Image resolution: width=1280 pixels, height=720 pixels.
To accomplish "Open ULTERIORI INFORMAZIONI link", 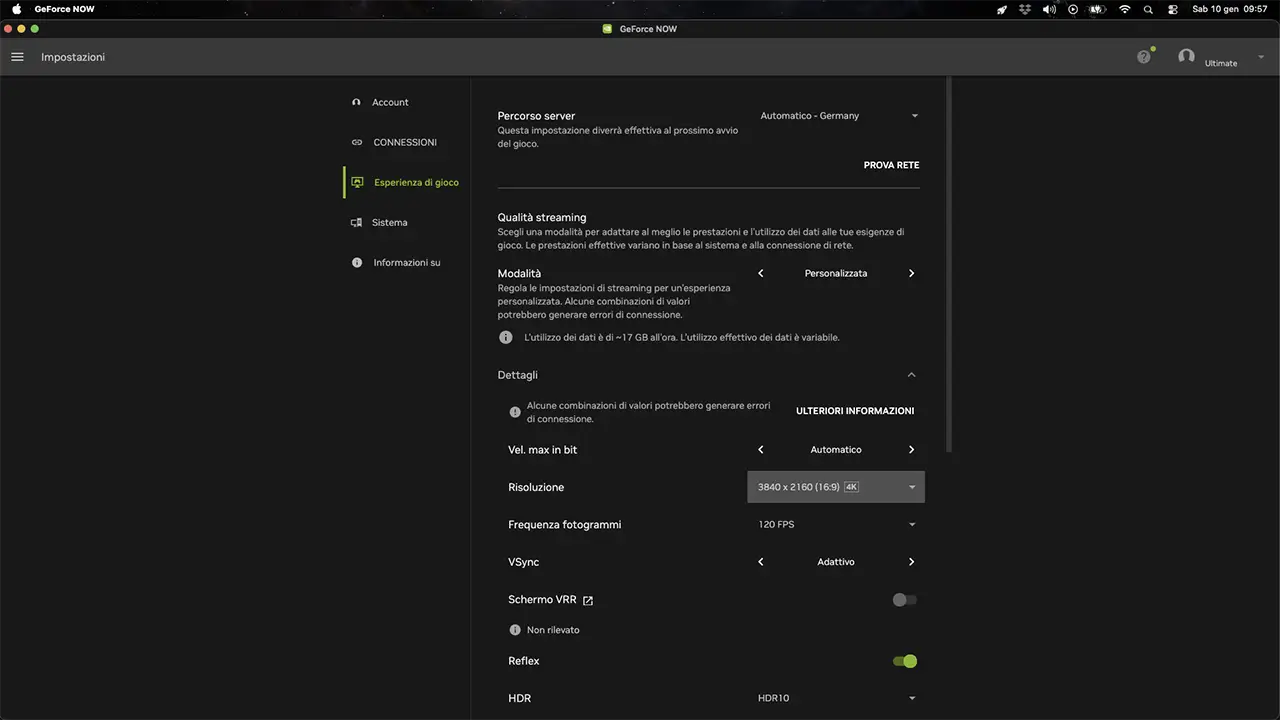I will (854, 411).
